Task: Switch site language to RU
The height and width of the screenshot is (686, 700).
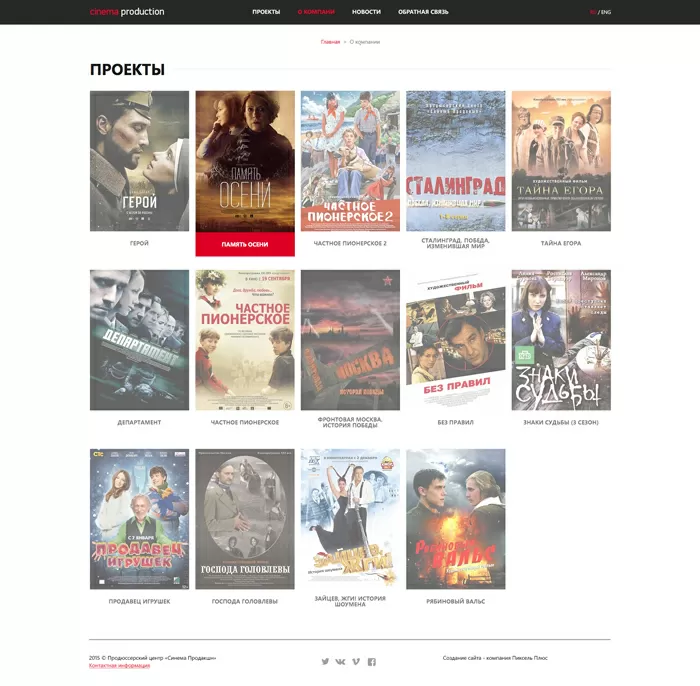Action: click(593, 12)
